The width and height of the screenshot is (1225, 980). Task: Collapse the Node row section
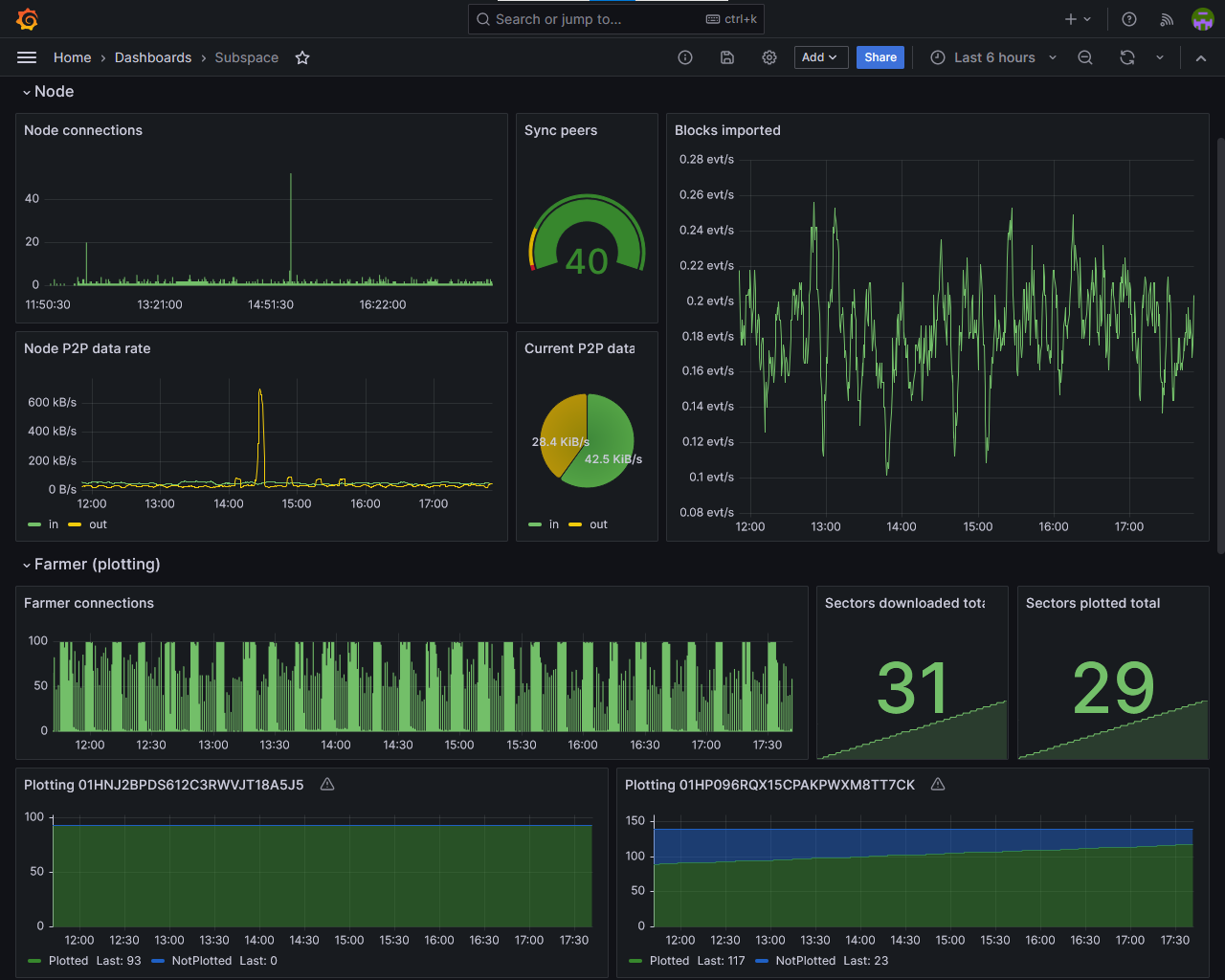pyautogui.click(x=54, y=92)
